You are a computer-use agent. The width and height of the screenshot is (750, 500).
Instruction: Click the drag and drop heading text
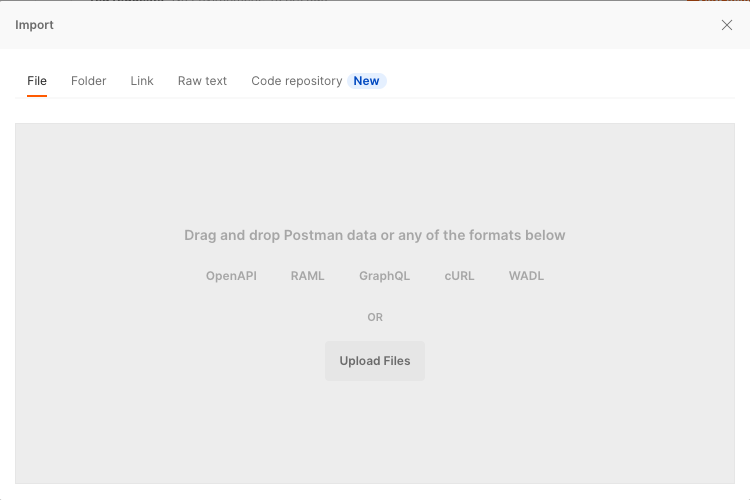point(375,236)
